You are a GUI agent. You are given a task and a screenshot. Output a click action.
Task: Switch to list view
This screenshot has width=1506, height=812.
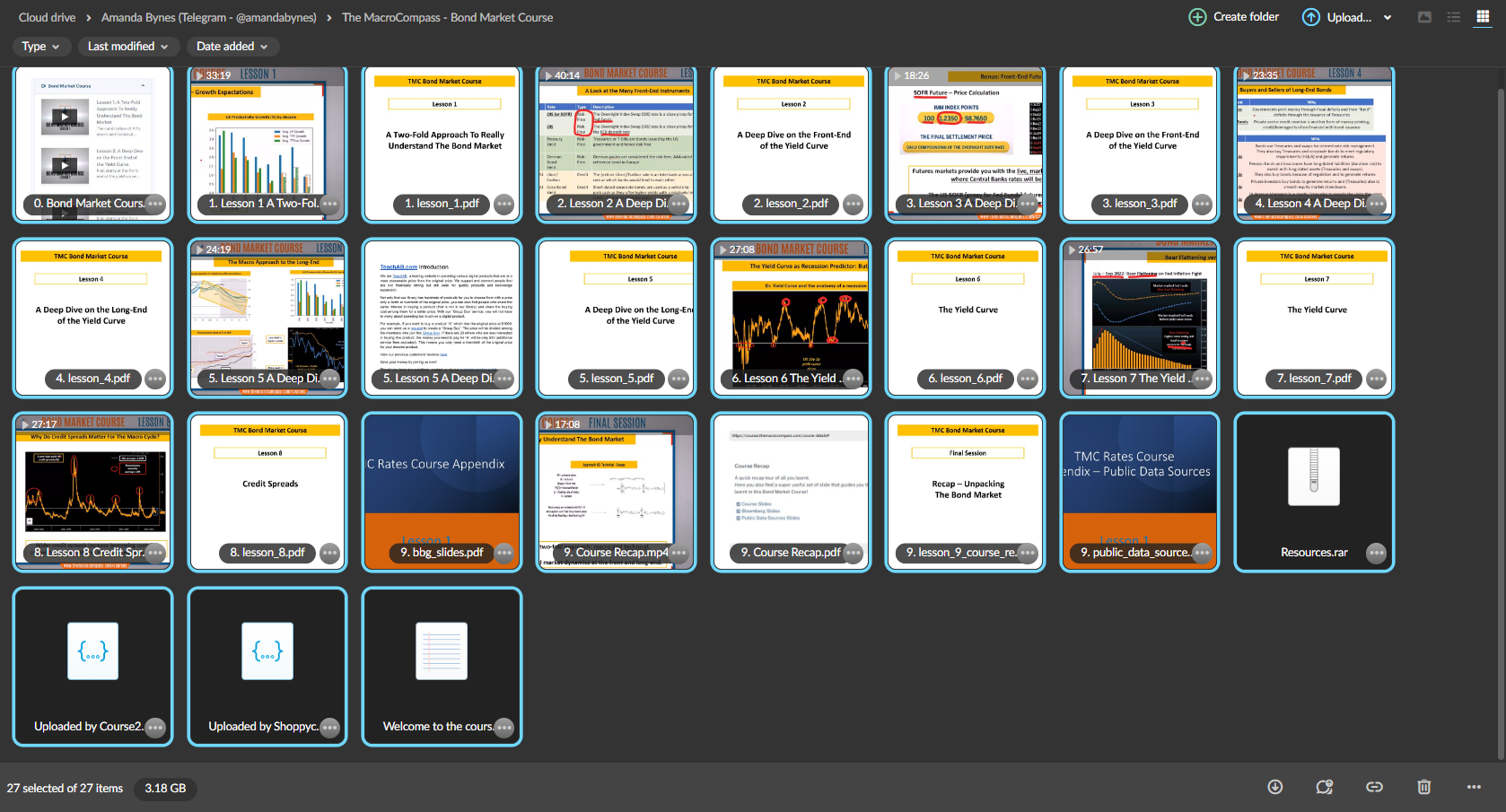(1454, 17)
